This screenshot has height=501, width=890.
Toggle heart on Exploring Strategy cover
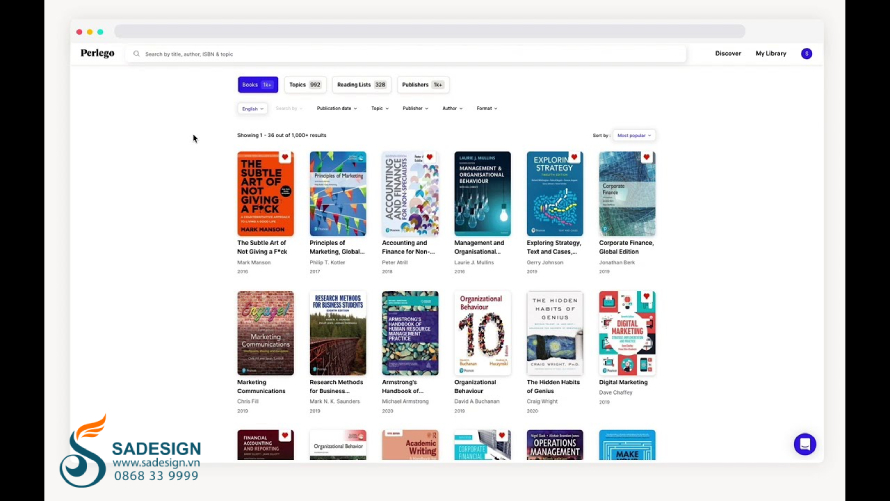point(574,157)
